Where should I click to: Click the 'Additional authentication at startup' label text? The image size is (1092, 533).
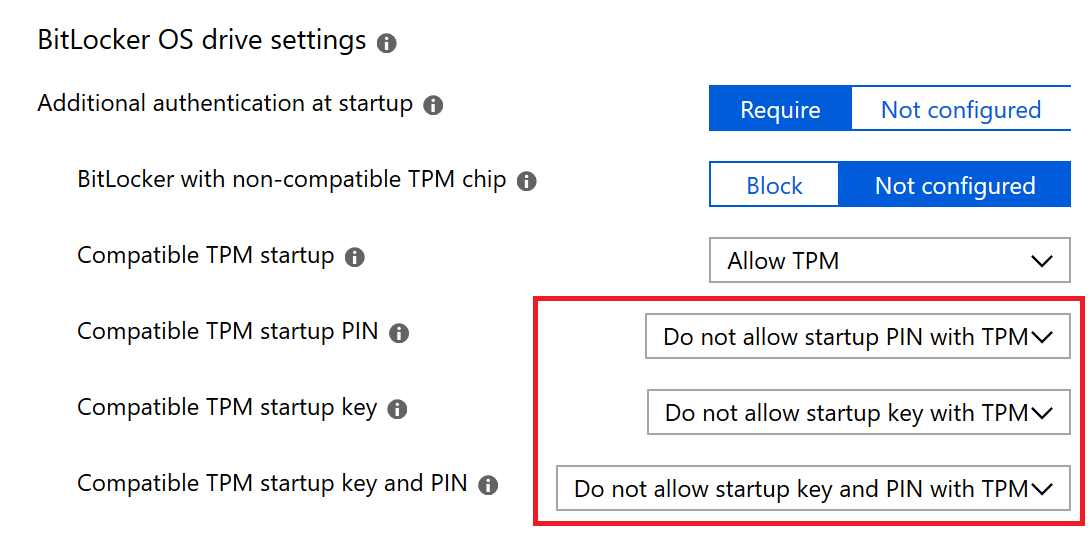coord(226,104)
